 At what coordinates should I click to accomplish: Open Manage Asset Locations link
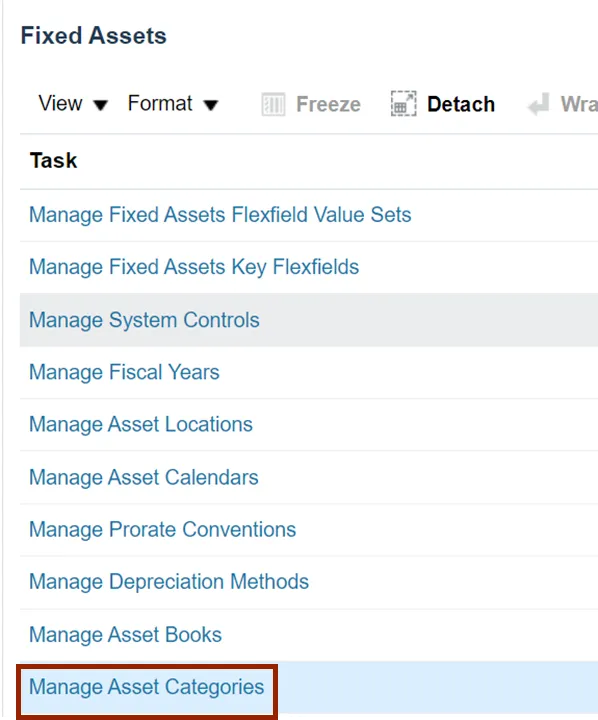[x=141, y=425]
